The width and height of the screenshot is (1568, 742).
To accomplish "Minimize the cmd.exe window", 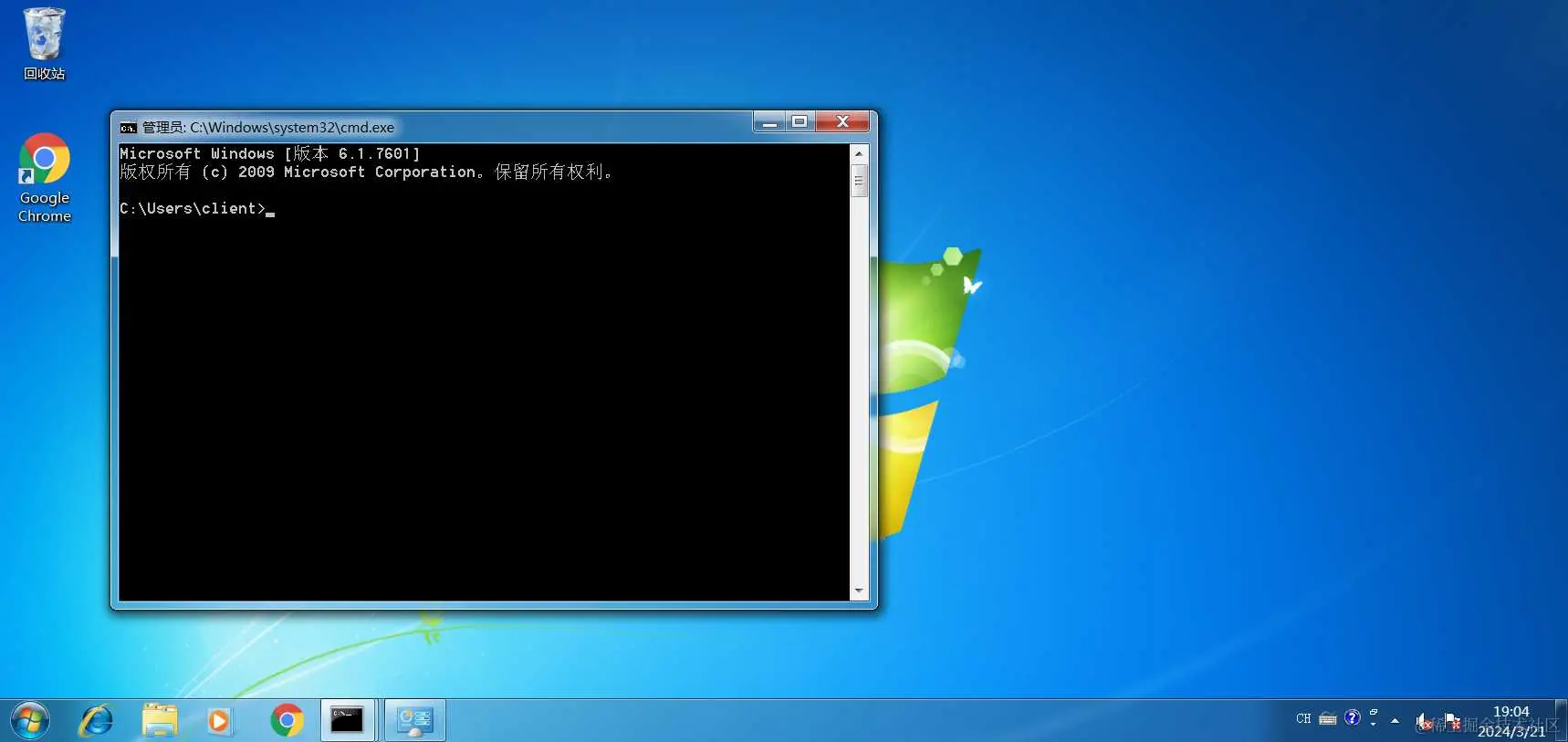I will pos(769,122).
